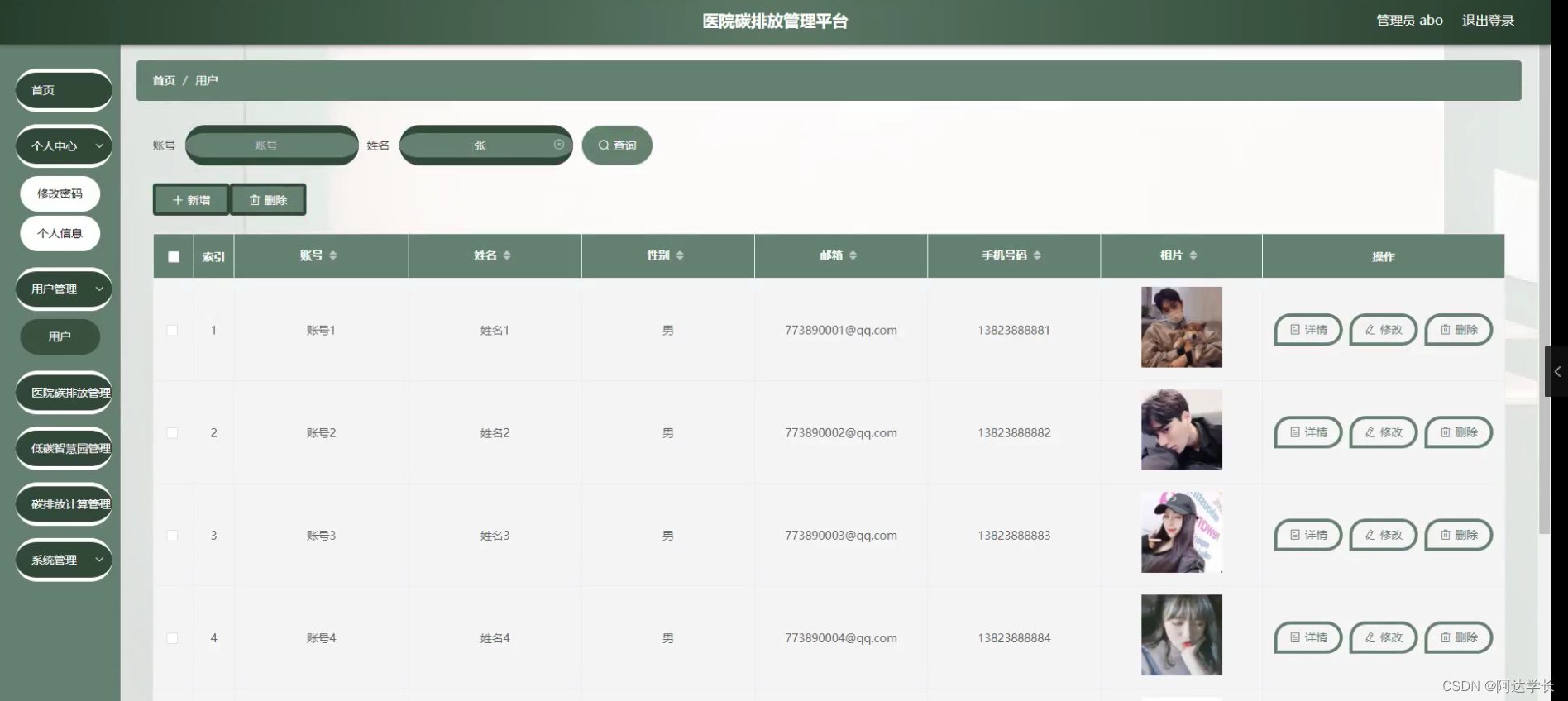Click 修改 for 账号4
Viewport: 1568px width, 701px height.
[1384, 637]
